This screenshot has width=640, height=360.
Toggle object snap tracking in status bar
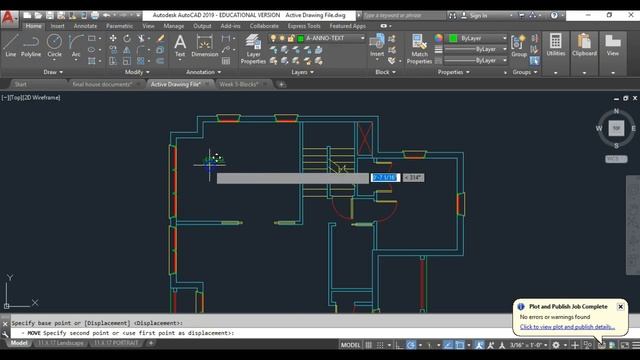tap(448, 345)
